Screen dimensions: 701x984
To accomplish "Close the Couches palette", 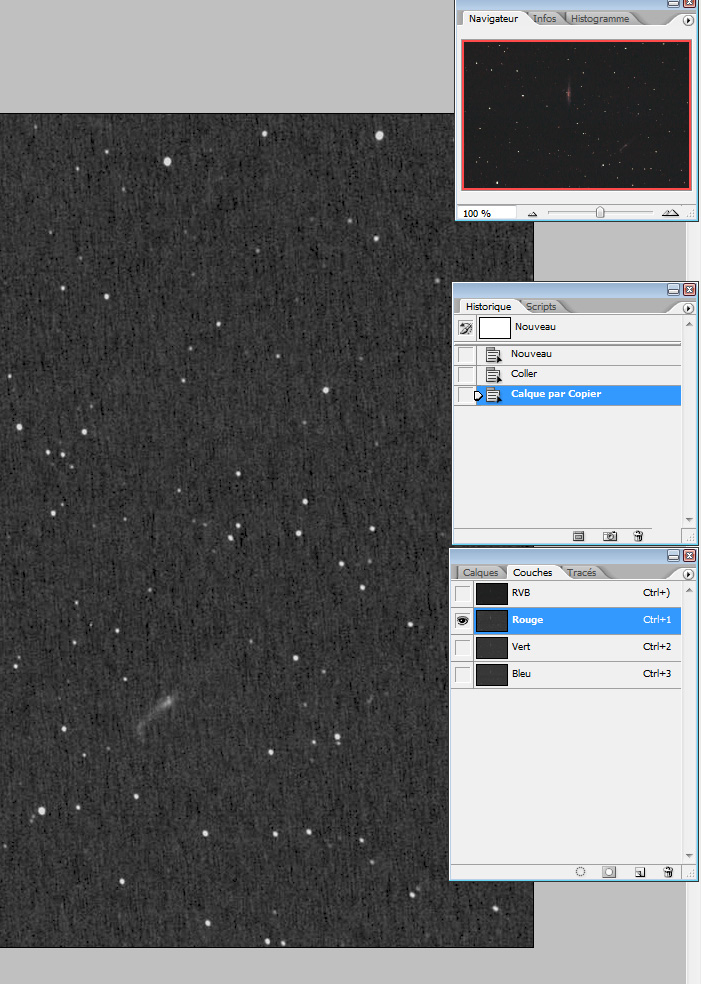I will coord(689,555).
